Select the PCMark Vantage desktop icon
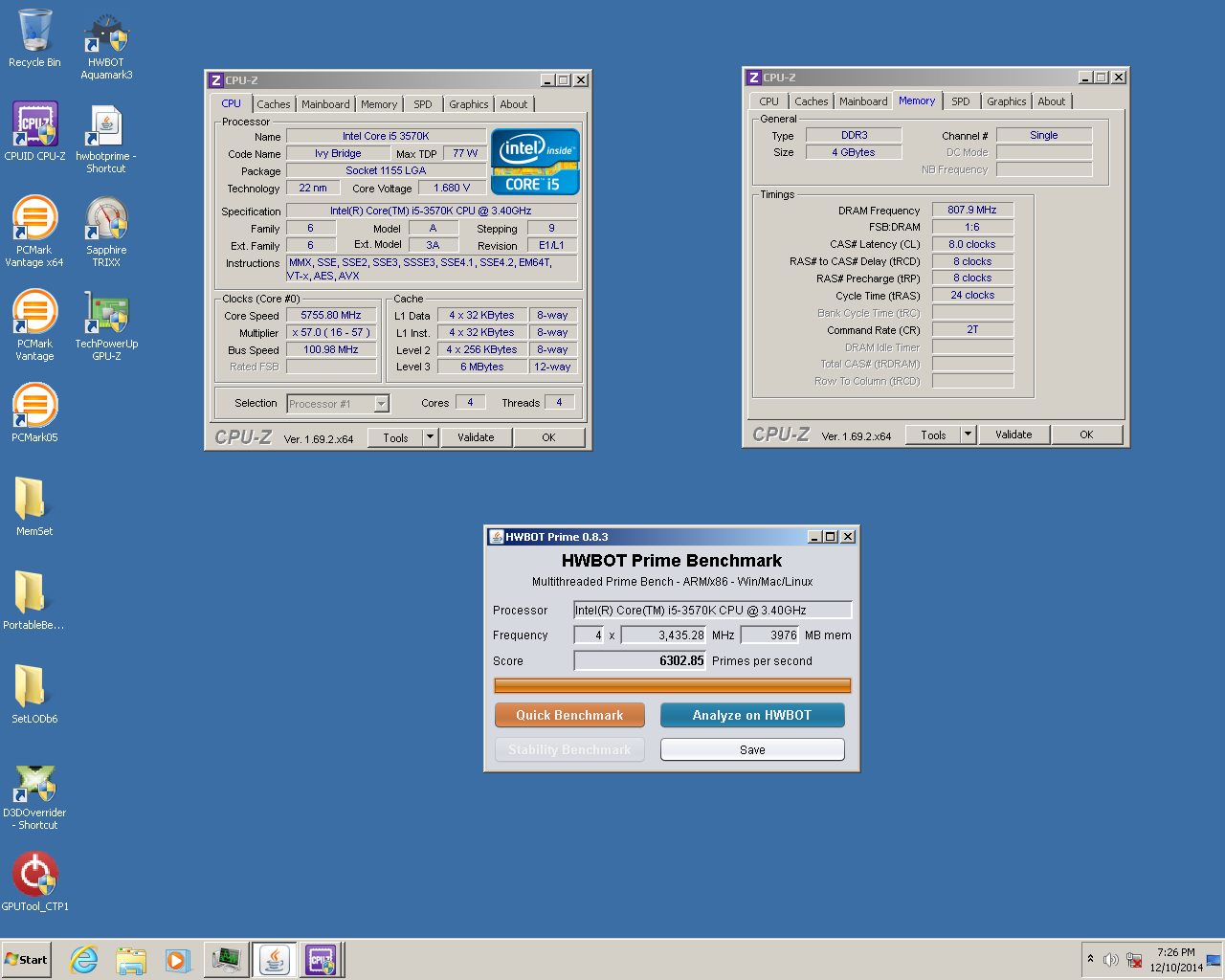This screenshot has width=1225, height=980. (34, 324)
